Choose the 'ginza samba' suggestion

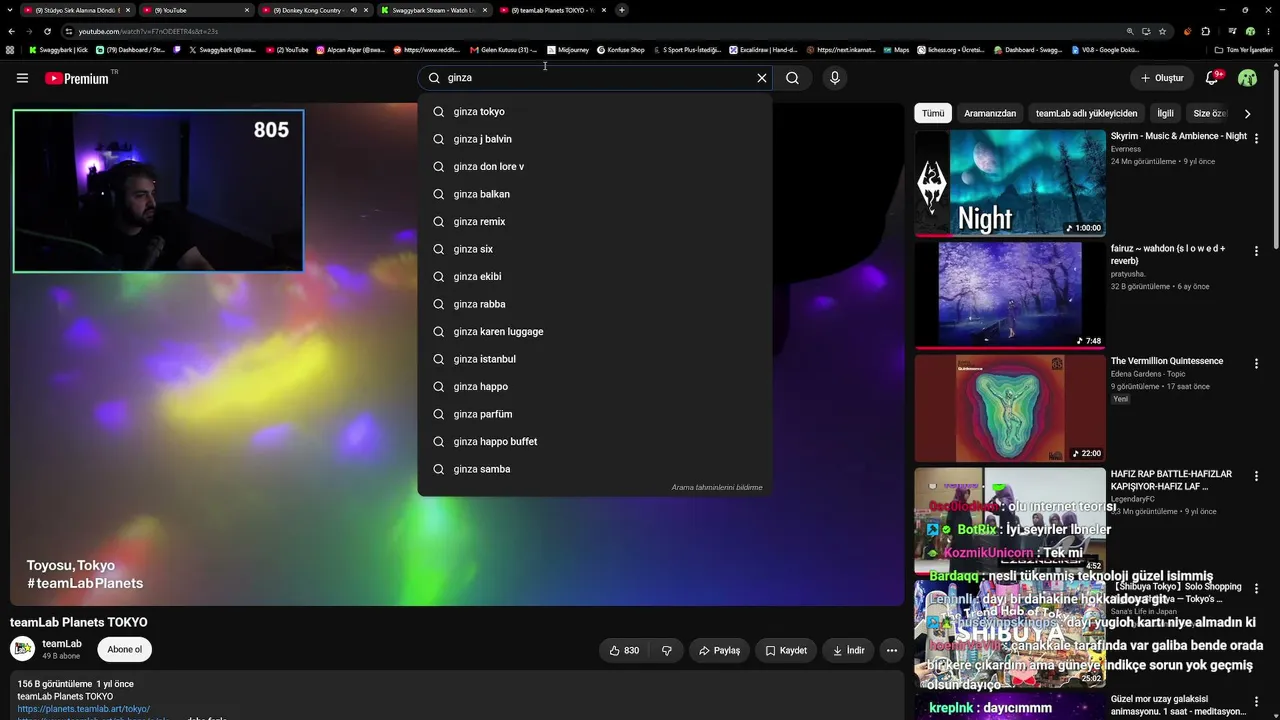pyautogui.click(x=595, y=469)
